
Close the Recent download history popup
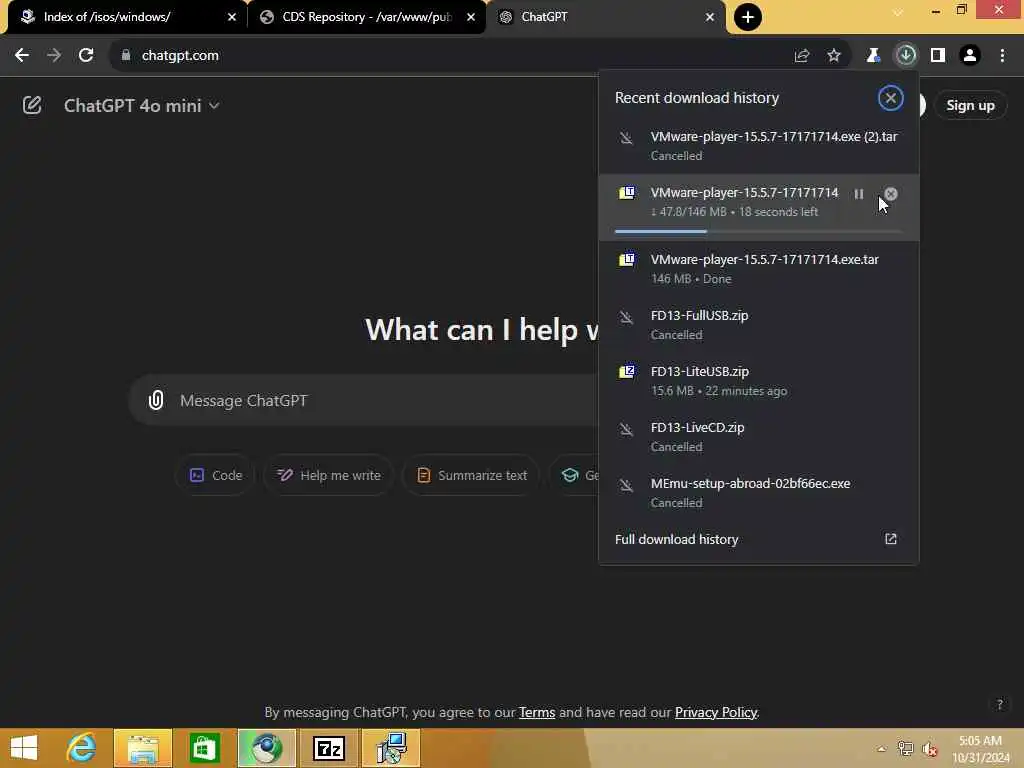(x=890, y=98)
